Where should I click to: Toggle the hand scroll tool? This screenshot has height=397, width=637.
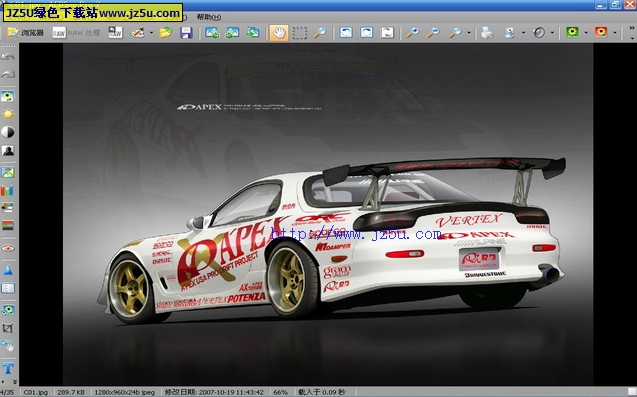(279, 33)
